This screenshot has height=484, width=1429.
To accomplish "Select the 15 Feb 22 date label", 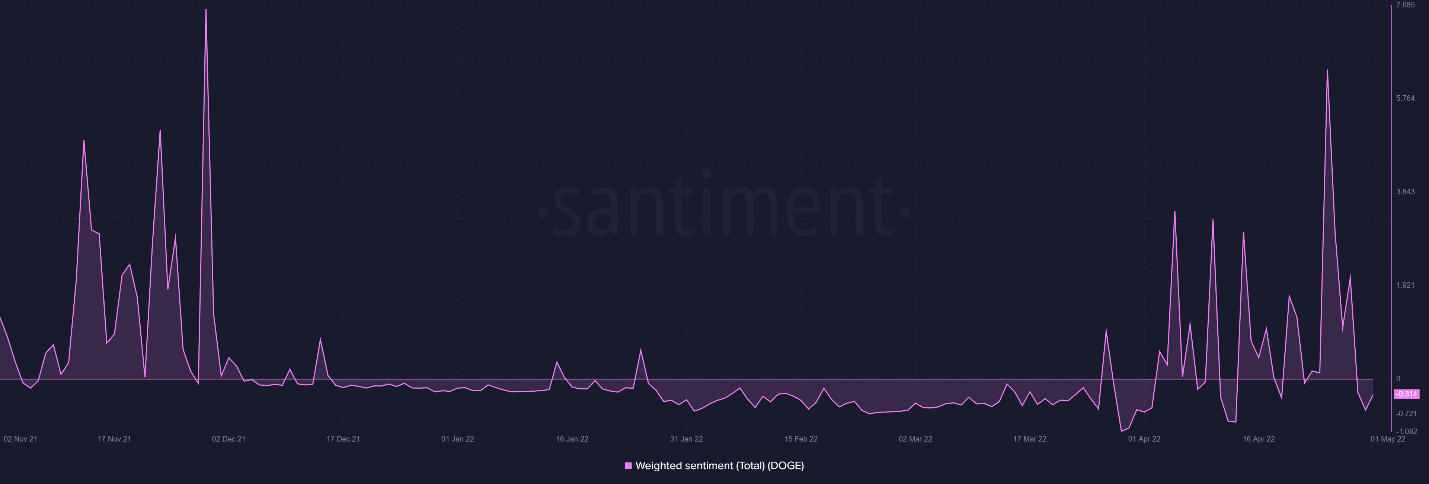I will pyautogui.click(x=801, y=438).
